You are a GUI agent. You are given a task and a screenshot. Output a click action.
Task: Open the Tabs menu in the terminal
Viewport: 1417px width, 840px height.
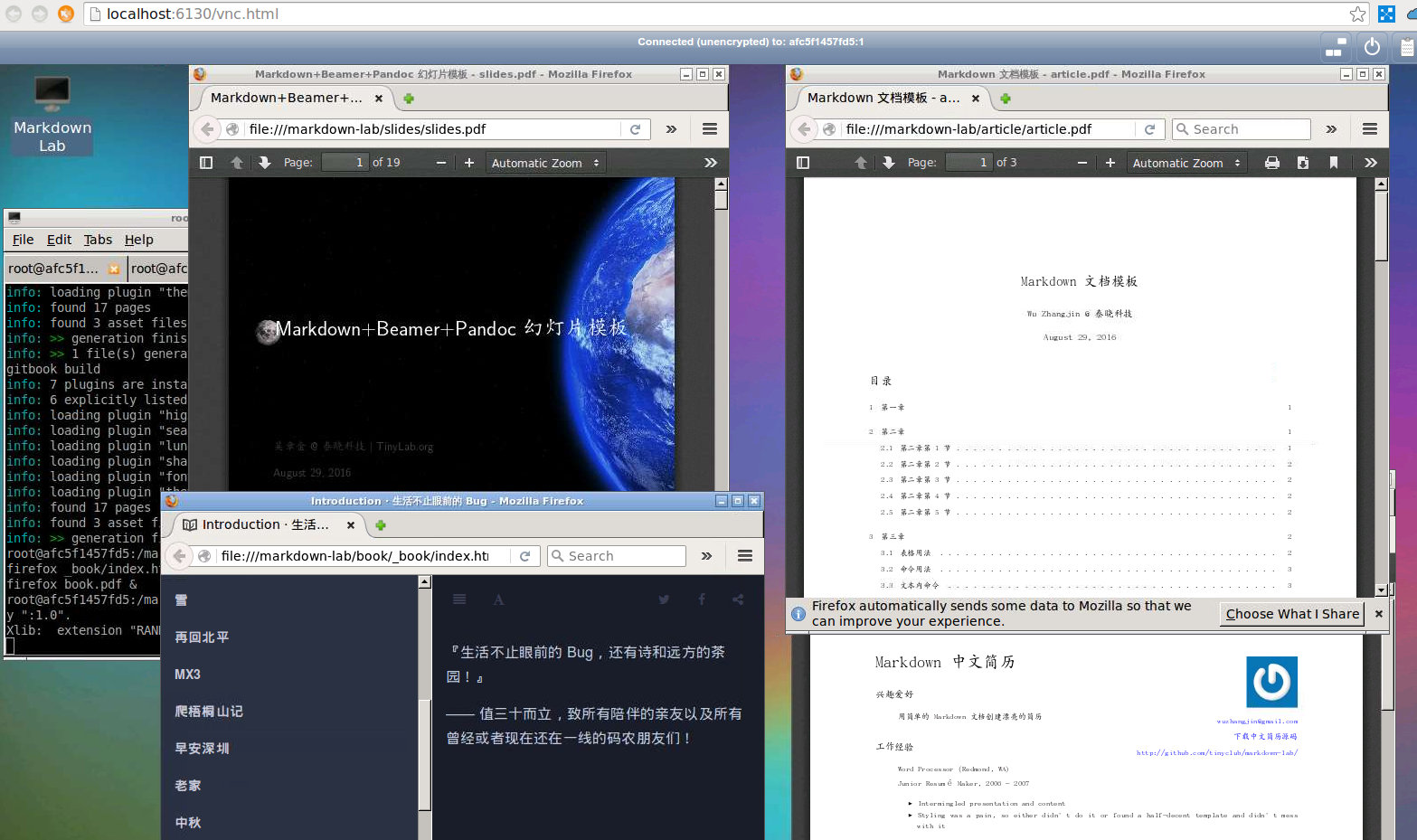pyautogui.click(x=98, y=239)
